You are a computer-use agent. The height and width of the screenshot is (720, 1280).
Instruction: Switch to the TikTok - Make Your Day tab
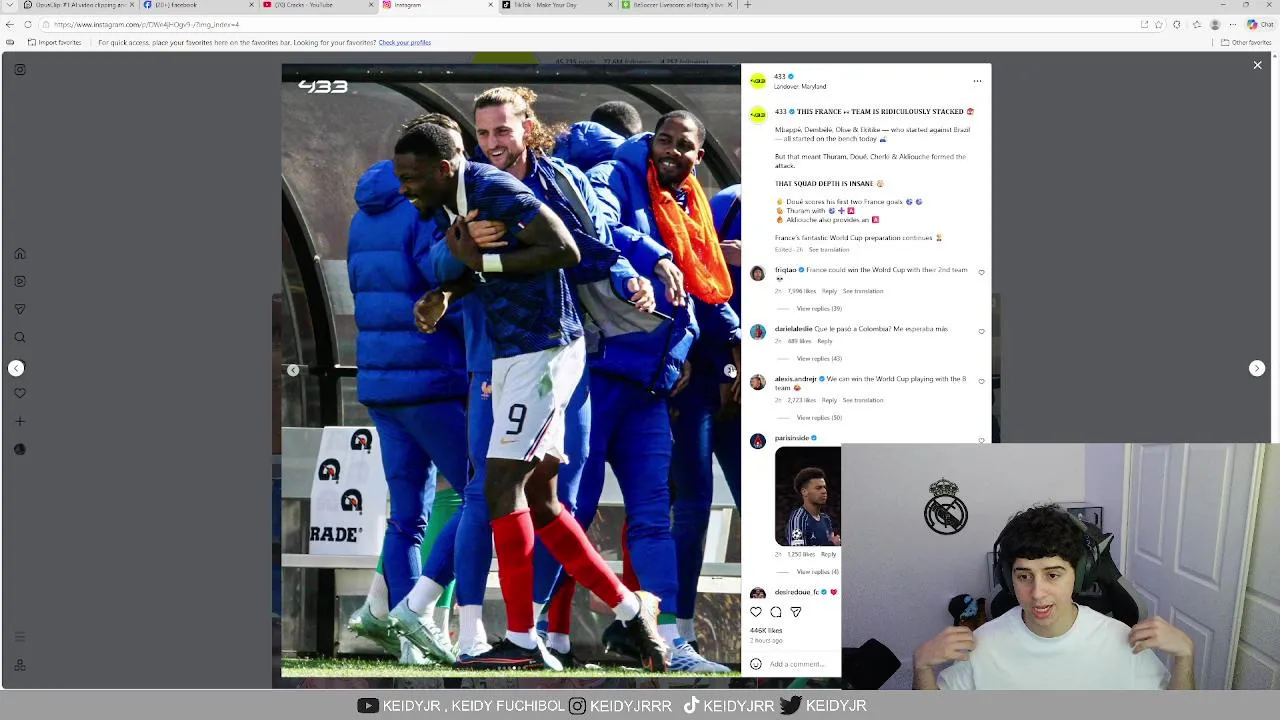coord(557,5)
